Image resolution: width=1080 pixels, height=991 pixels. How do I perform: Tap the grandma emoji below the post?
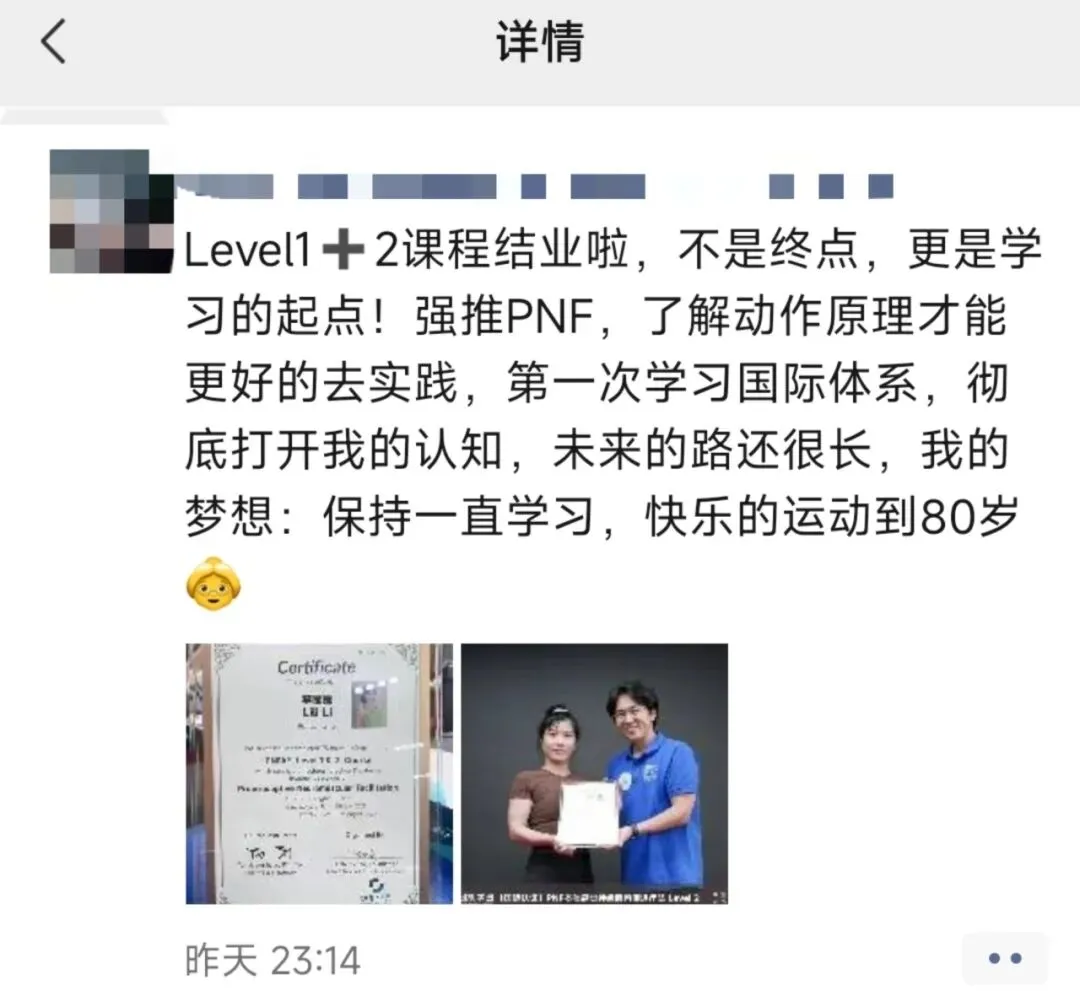[x=214, y=583]
